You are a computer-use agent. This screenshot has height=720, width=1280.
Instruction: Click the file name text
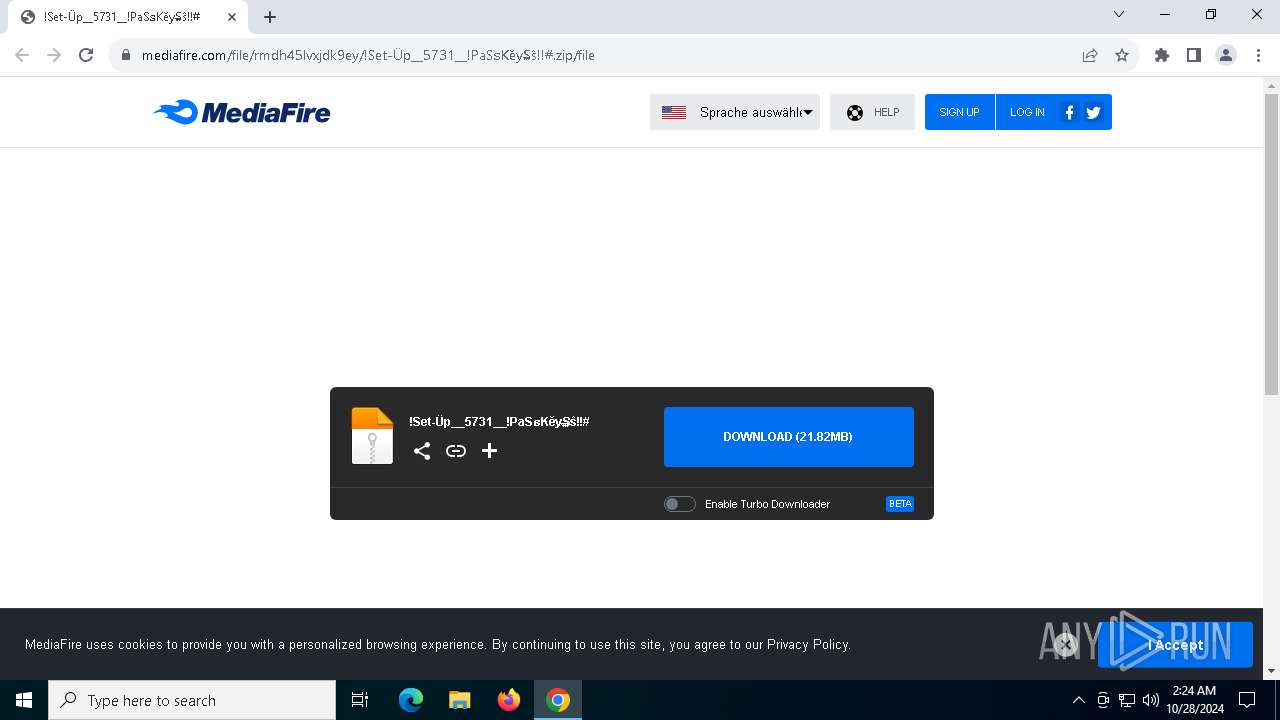(x=499, y=422)
